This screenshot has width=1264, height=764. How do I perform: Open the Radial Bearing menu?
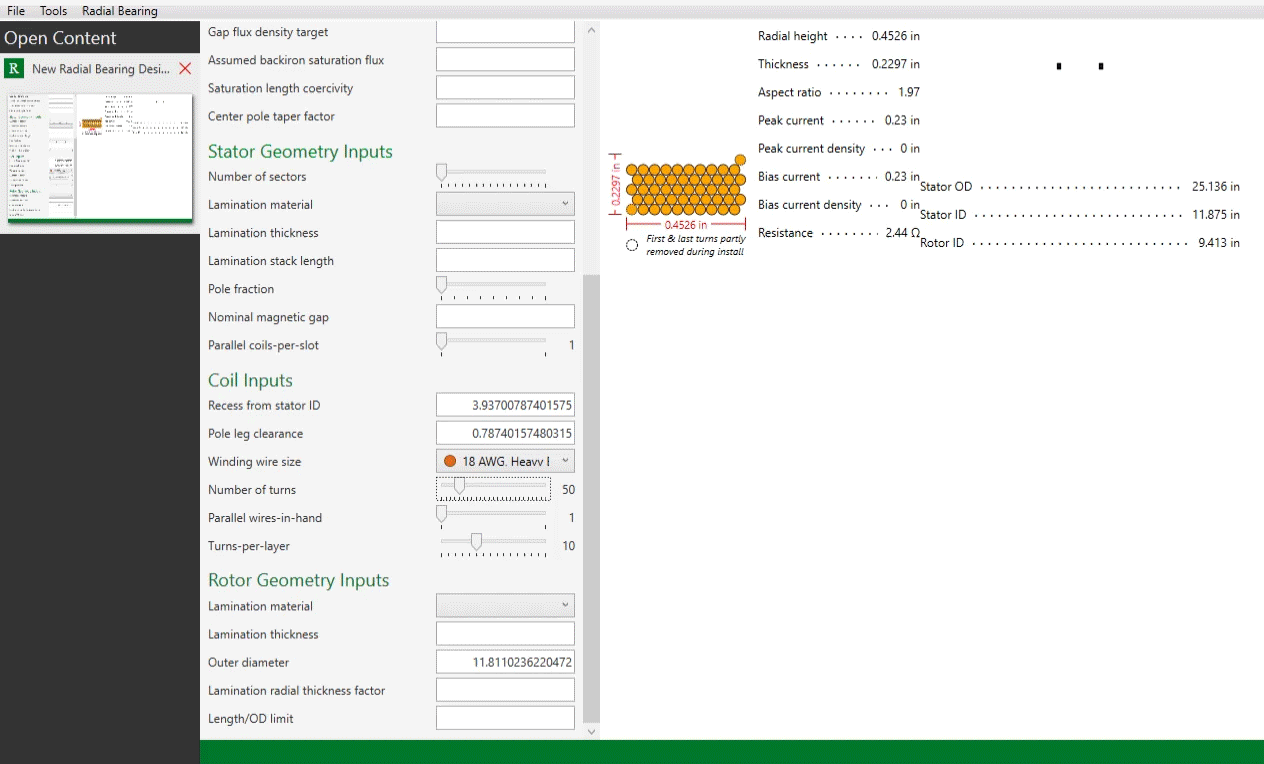(x=120, y=11)
